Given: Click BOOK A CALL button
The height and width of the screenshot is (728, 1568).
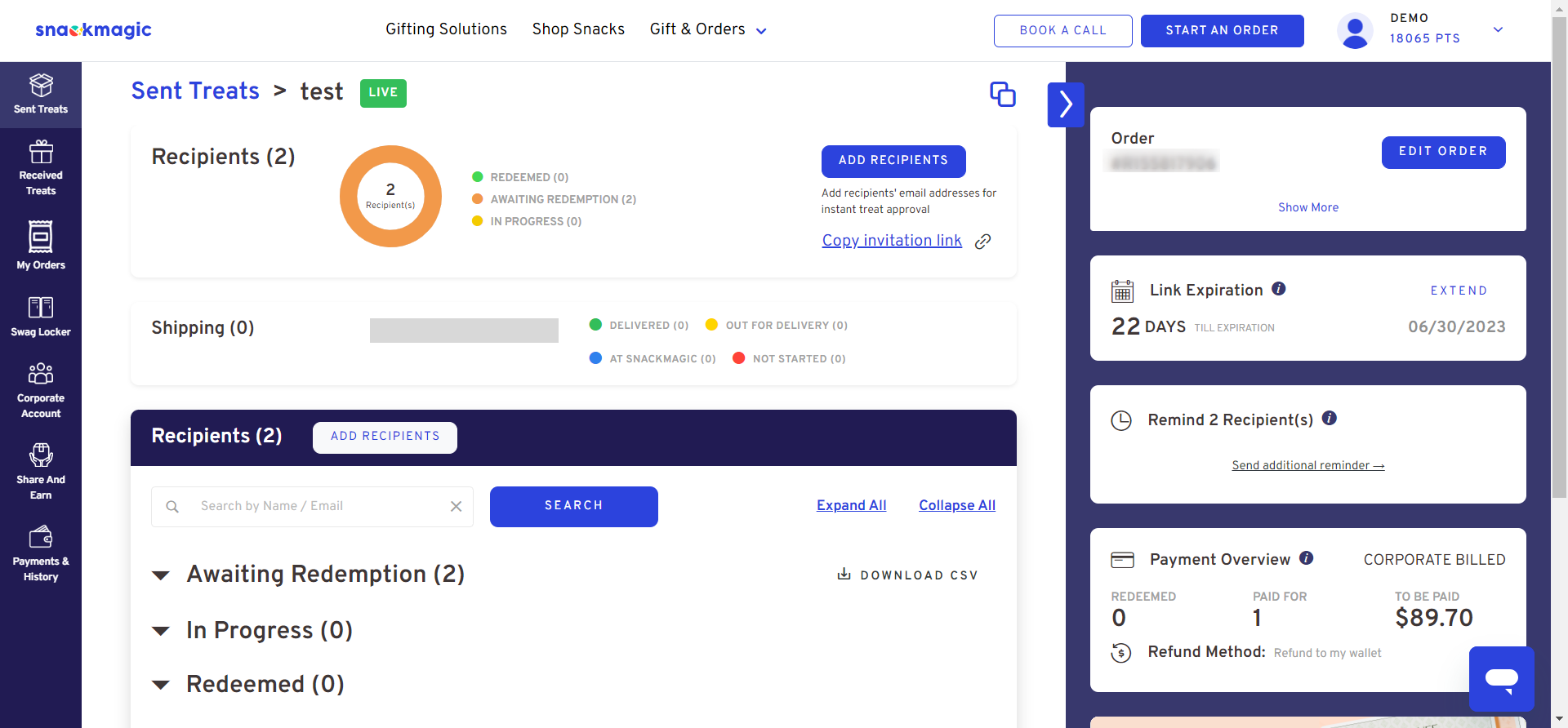Looking at the screenshot, I should click(1062, 30).
